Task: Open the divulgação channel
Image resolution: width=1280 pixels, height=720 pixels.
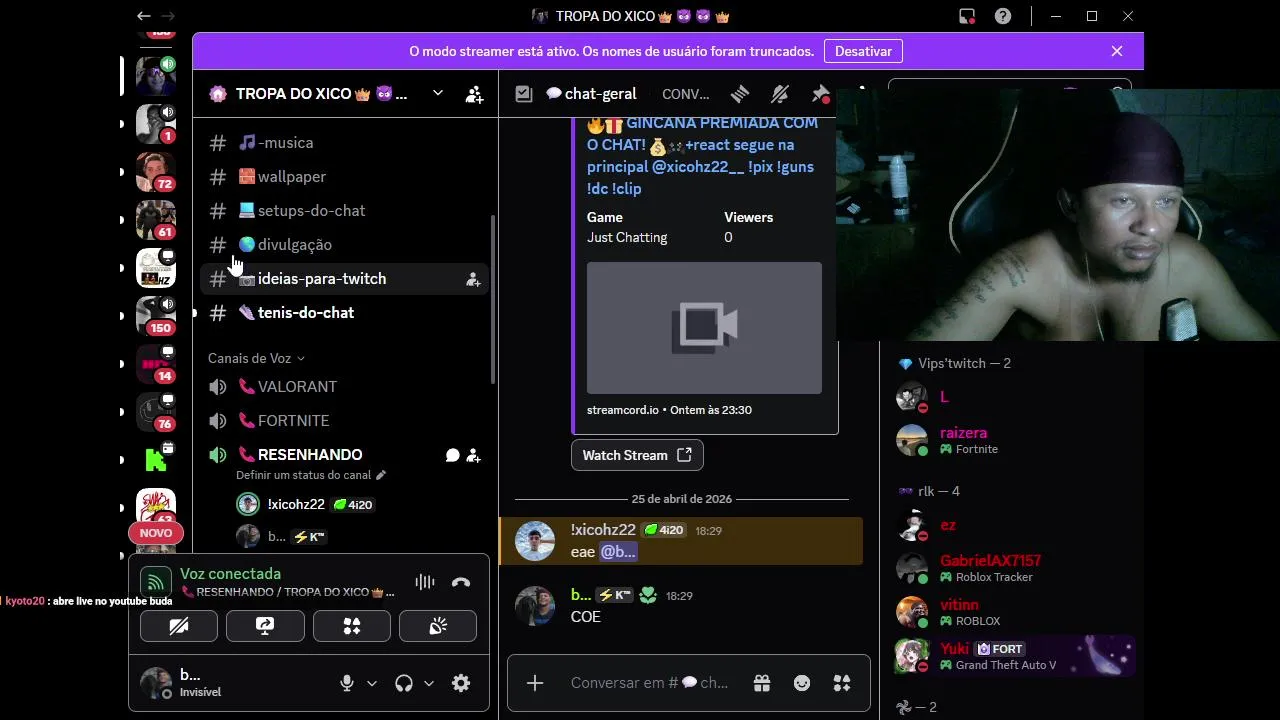Action: (345, 245)
